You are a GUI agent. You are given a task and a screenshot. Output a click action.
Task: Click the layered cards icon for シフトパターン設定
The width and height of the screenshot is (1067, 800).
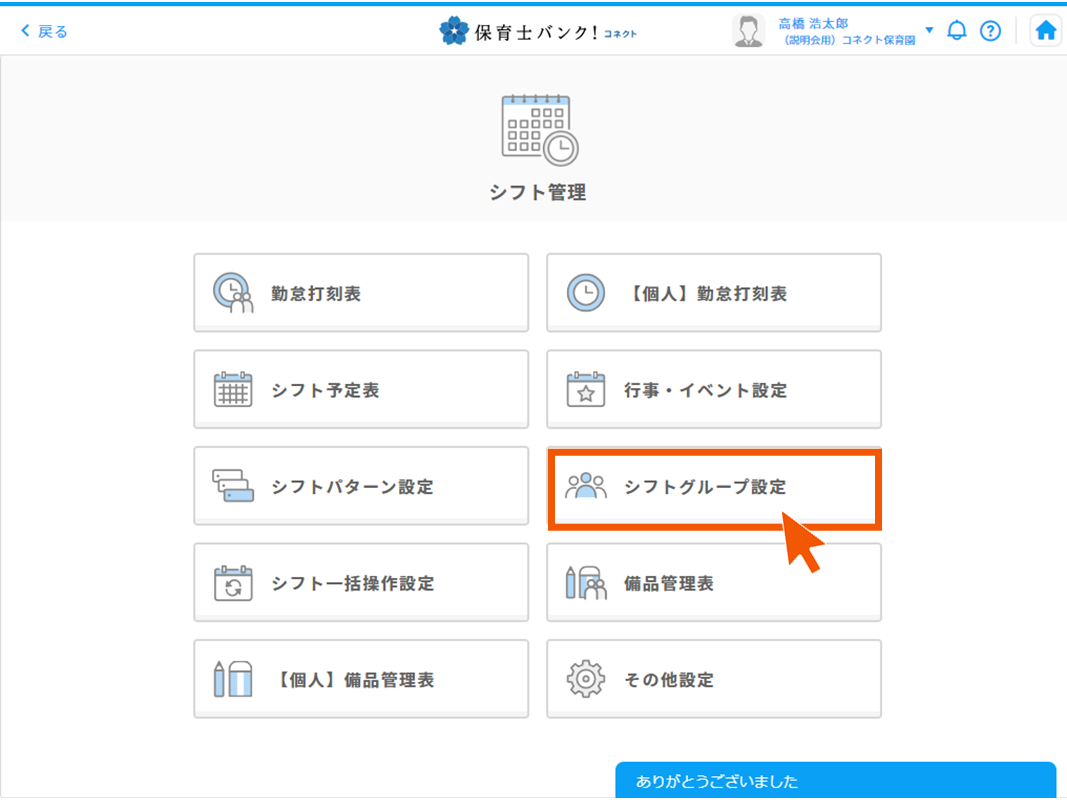234,485
